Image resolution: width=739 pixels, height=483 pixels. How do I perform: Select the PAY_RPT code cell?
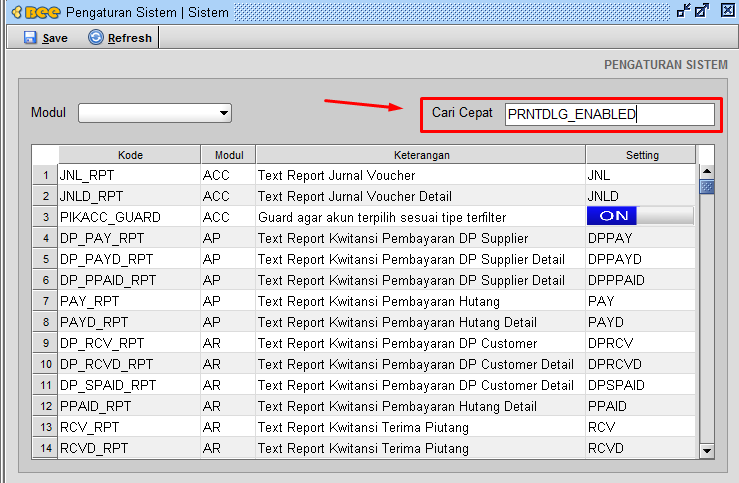130,301
